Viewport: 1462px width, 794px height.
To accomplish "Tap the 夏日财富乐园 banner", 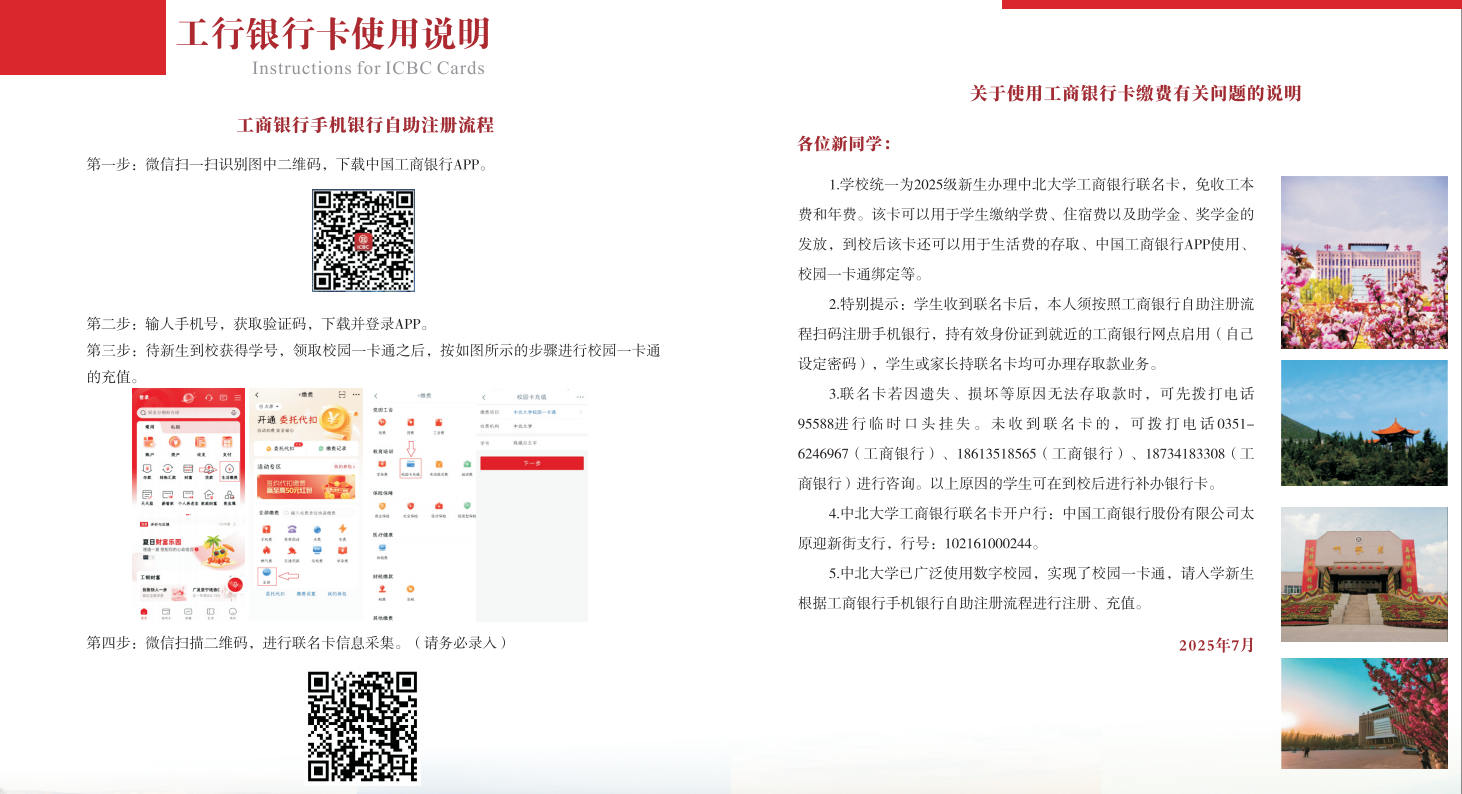I will pyautogui.click(x=188, y=550).
